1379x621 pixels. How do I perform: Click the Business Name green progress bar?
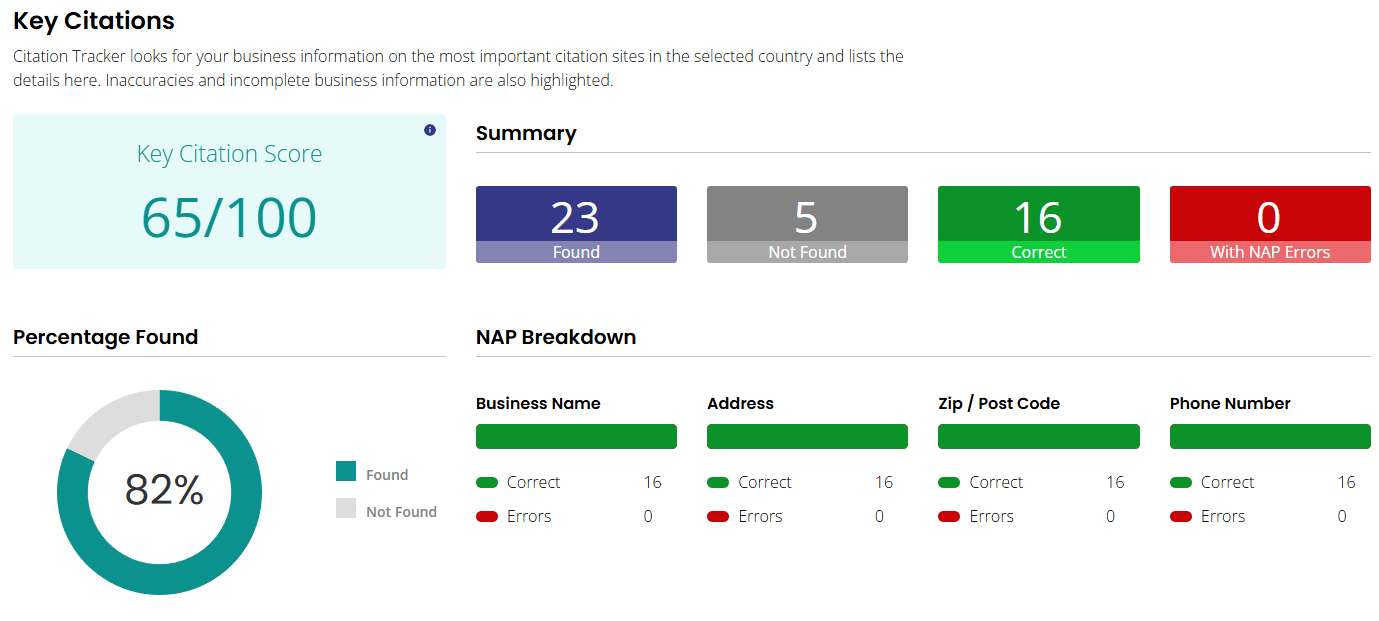pos(576,437)
